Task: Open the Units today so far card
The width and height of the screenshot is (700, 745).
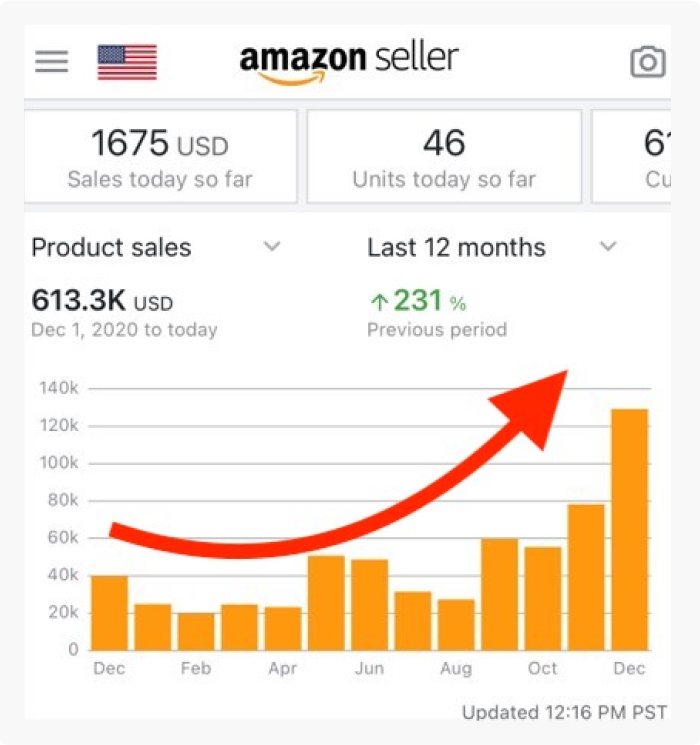Action: [444, 157]
